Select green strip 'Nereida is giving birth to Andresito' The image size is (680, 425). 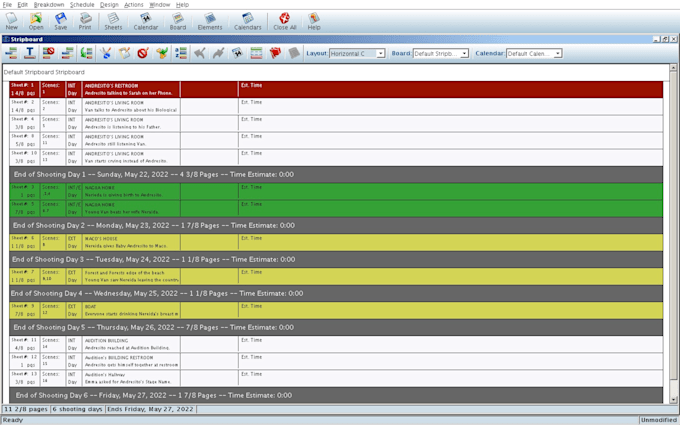336,191
